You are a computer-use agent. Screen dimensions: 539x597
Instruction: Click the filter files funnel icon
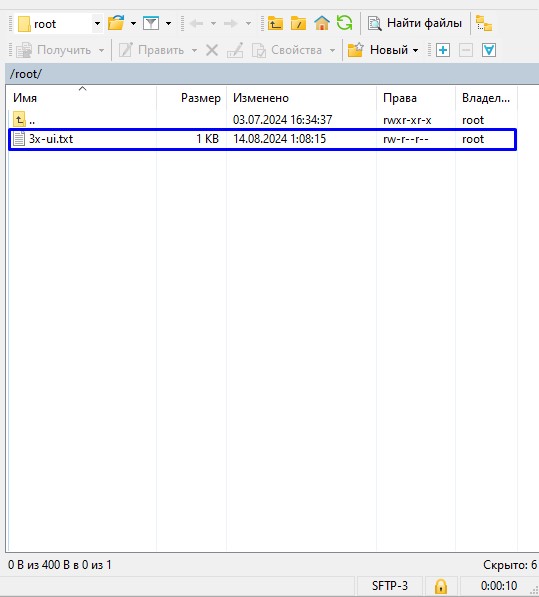click(151, 24)
